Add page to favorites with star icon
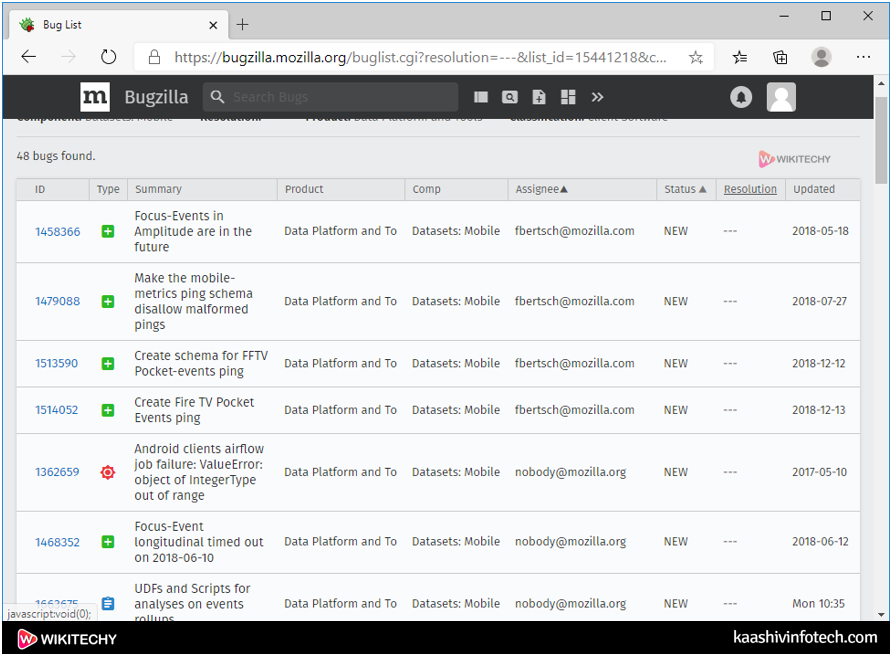The width and height of the screenshot is (893, 656). [x=696, y=57]
